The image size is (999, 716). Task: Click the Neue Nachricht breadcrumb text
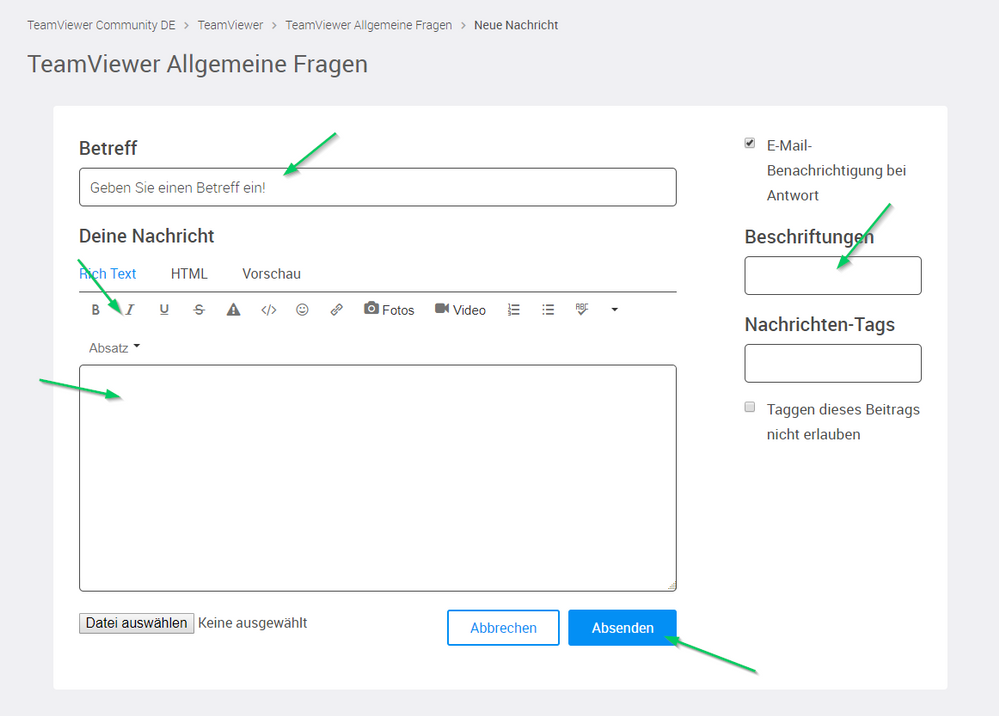tap(516, 25)
